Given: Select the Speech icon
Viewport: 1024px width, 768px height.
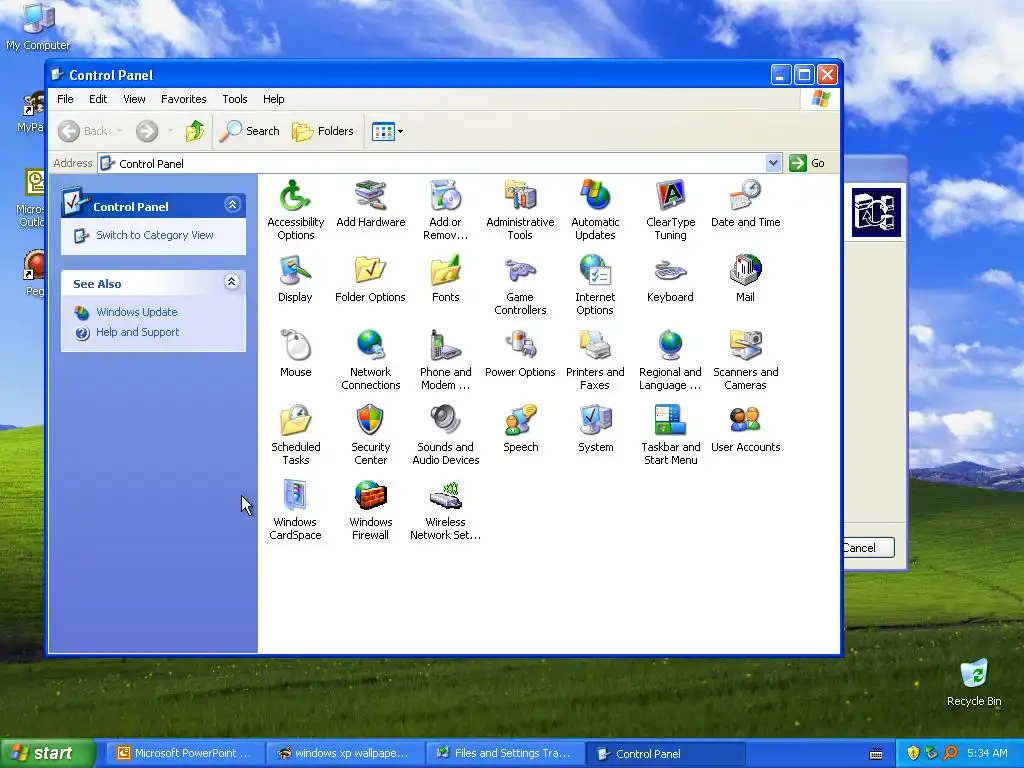Looking at the screenshot, I should 520,421.
